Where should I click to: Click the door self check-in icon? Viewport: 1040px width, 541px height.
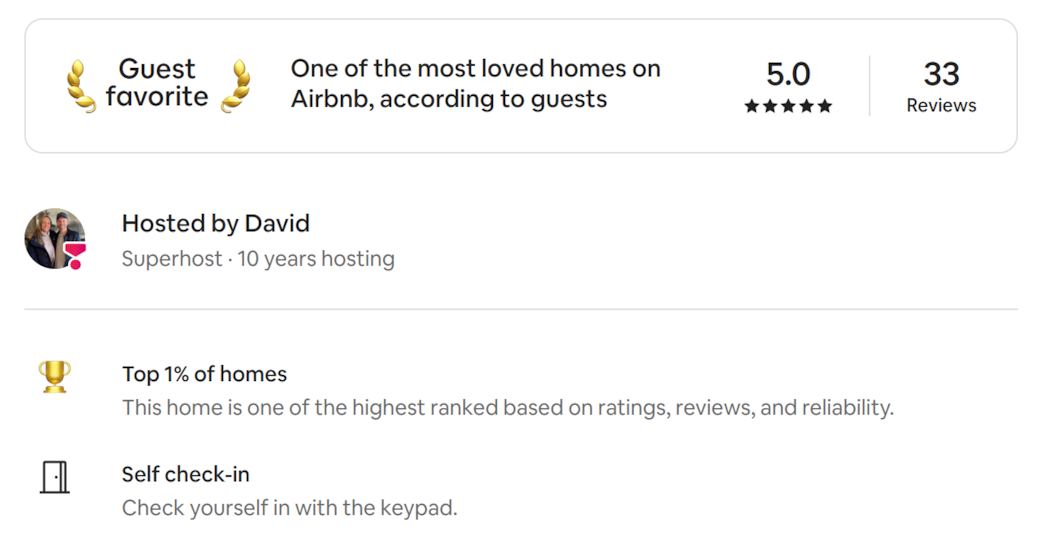coord(55,477)
